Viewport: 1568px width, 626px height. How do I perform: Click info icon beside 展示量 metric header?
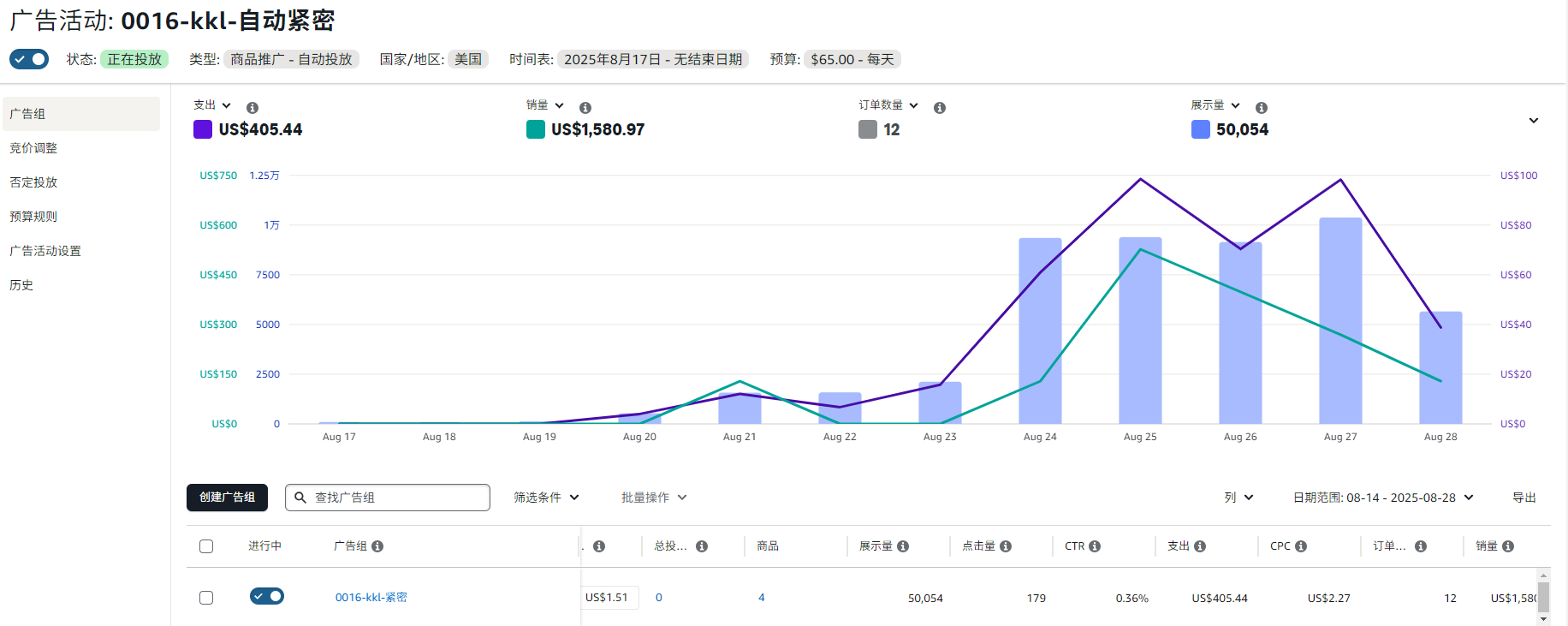point(1262,108)
